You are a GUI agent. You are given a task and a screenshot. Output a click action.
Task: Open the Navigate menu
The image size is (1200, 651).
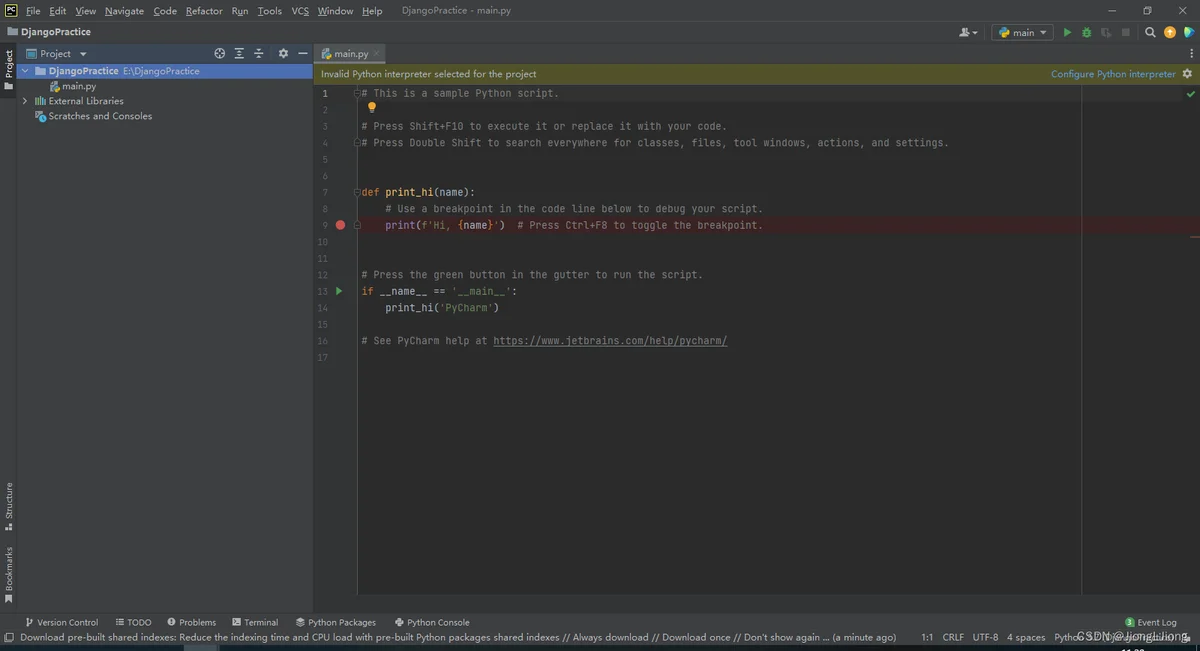124,11
